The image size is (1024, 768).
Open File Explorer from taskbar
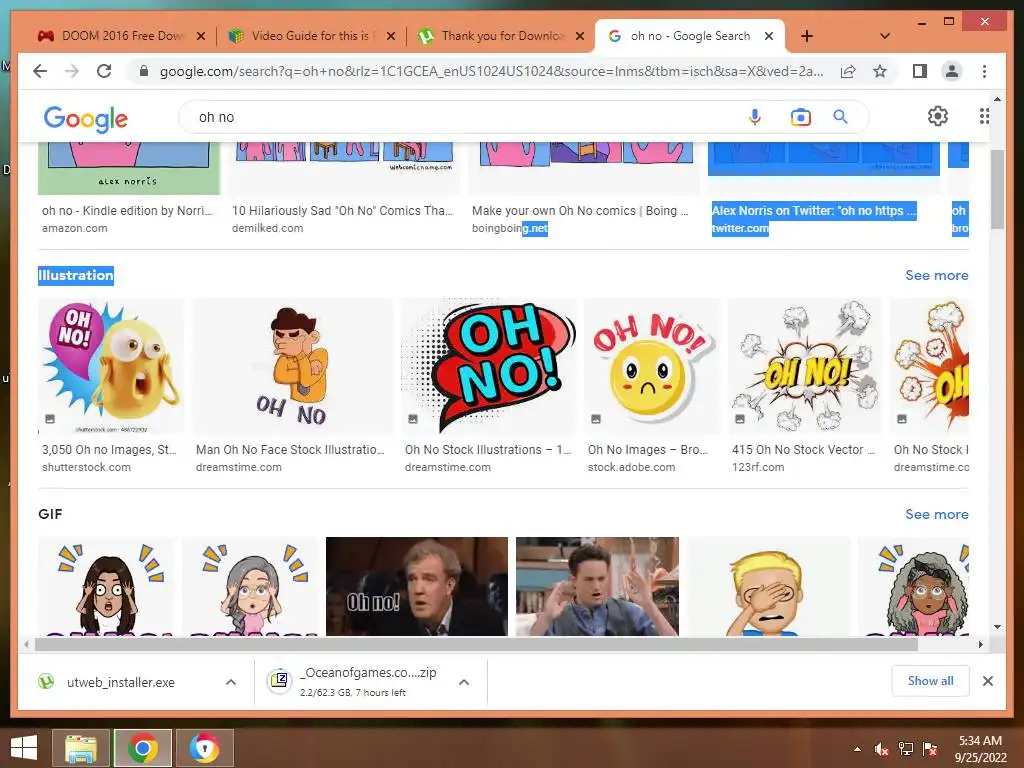(81, 748)
